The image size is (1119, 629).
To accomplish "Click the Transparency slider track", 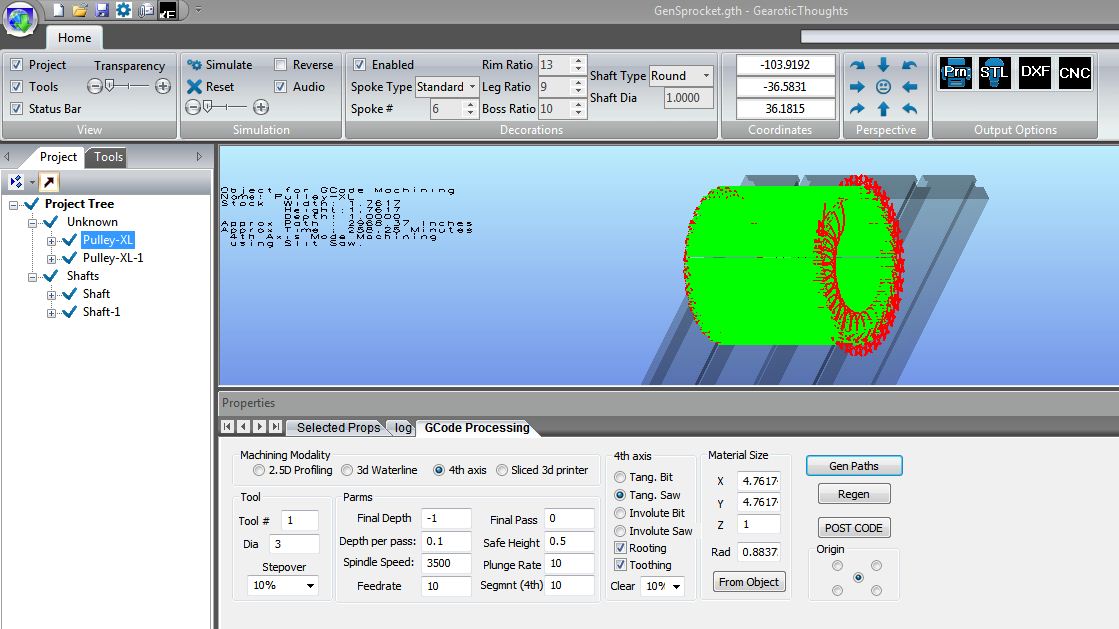I will click(x=129, y=87).
